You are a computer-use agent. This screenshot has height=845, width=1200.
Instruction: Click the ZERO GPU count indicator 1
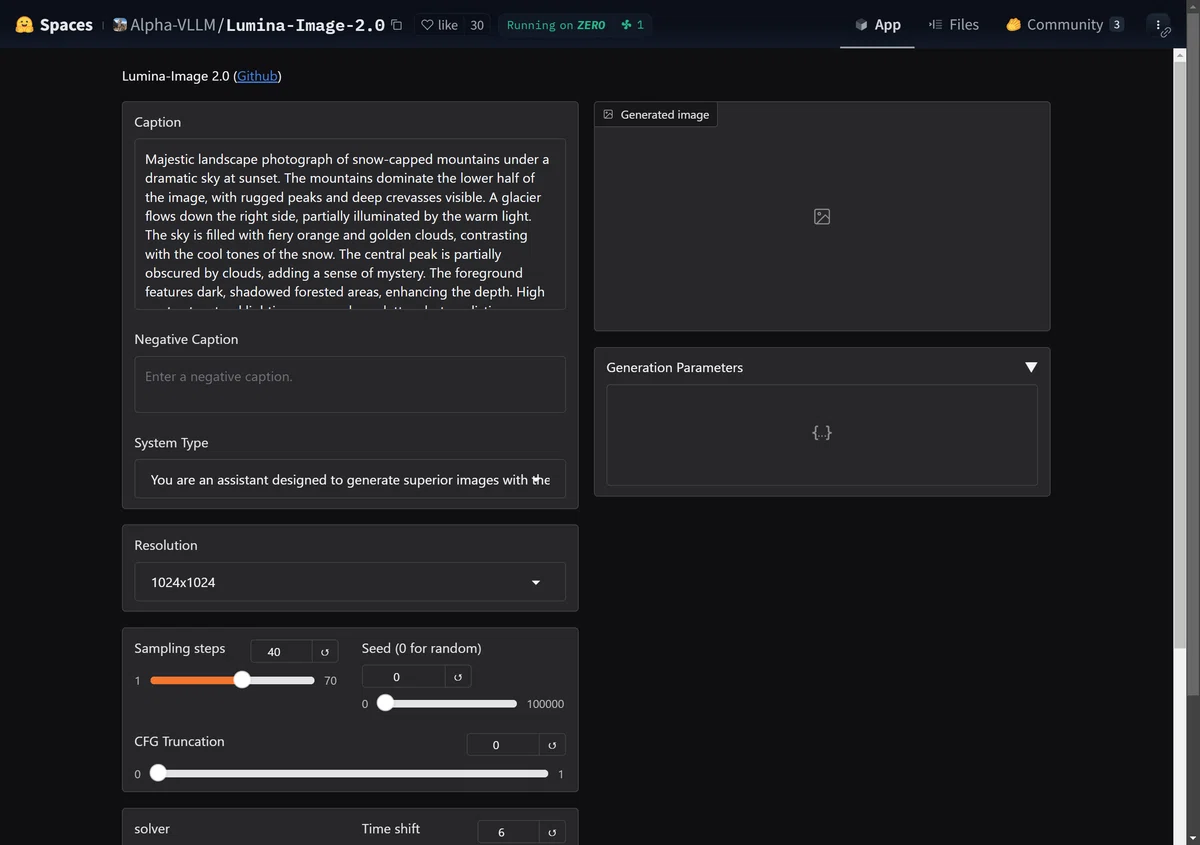632,25
